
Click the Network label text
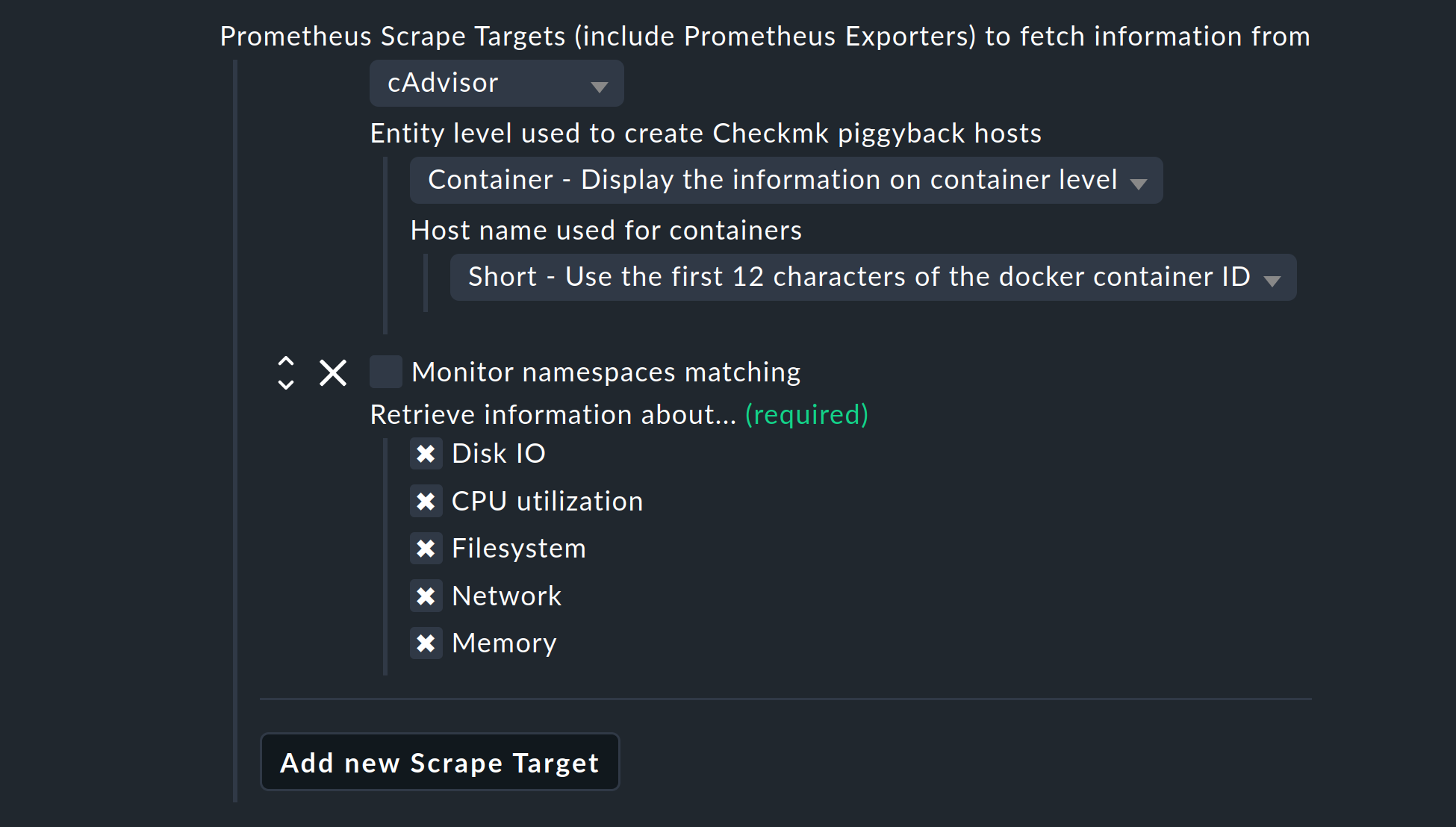(x=506, y=596)
